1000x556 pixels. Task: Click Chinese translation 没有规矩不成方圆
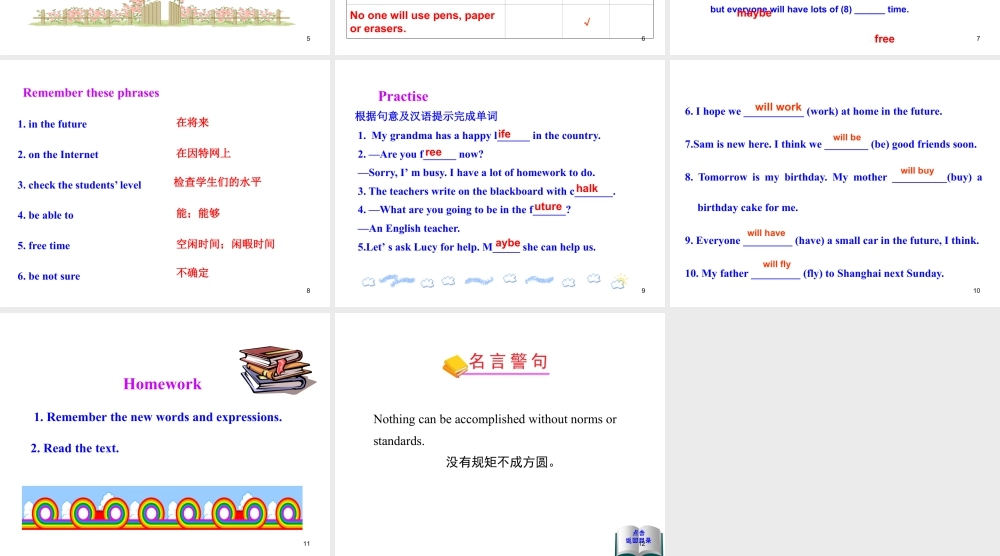(501, 462)
